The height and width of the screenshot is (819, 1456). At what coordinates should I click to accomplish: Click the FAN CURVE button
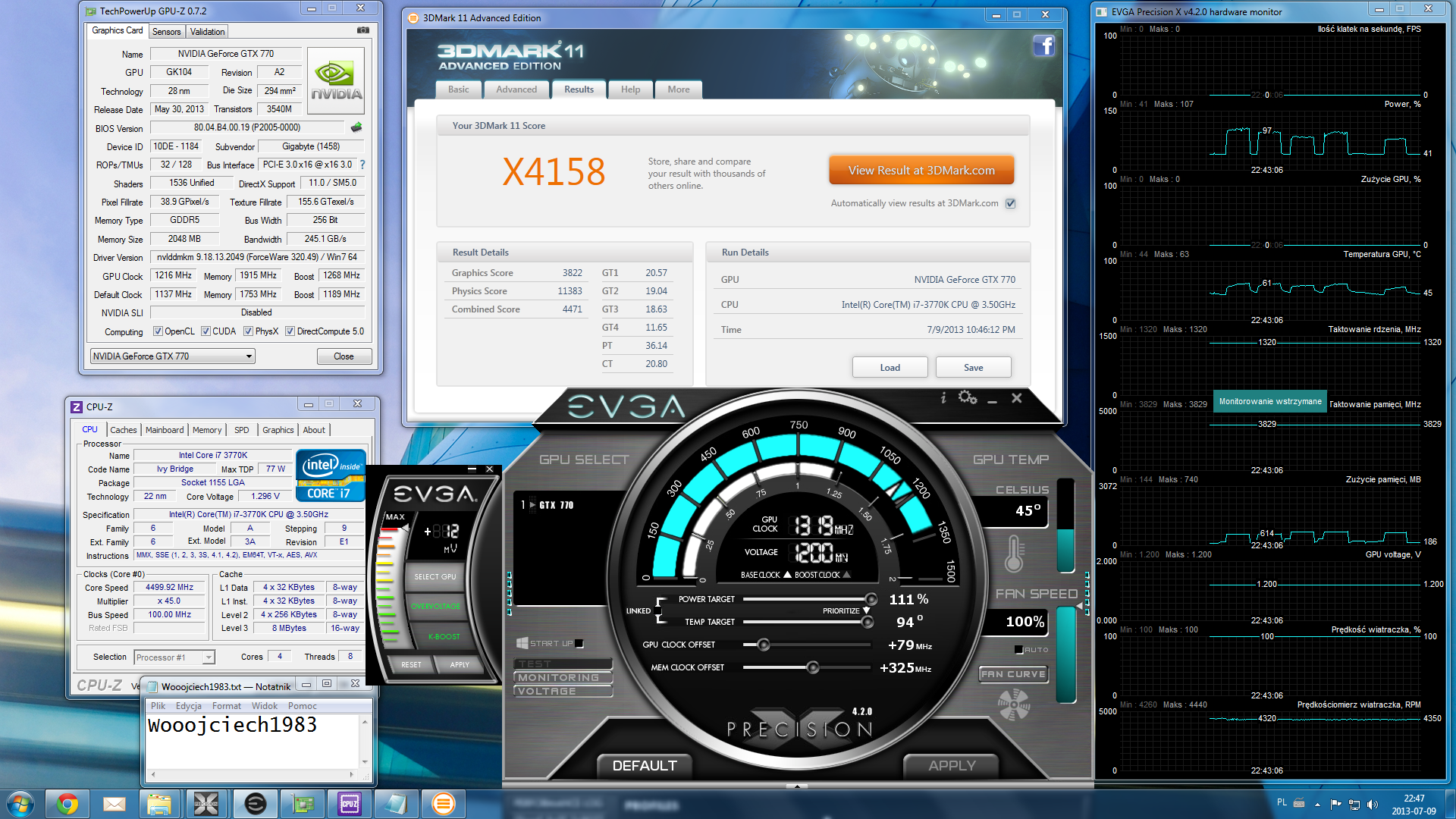coord(1013,674)
